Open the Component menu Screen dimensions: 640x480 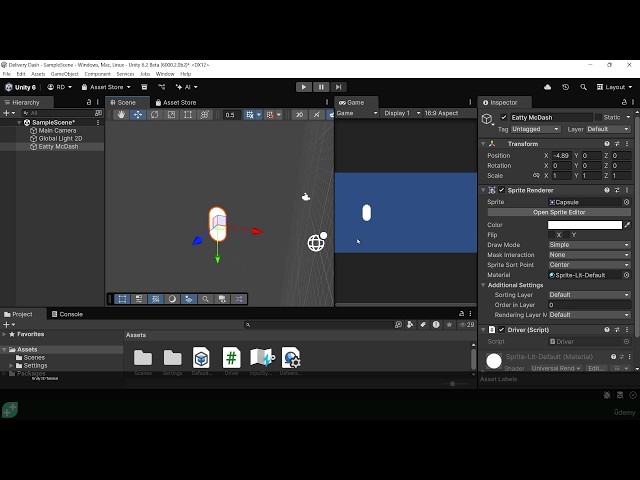pyautogui.click(x=98, y=74)
